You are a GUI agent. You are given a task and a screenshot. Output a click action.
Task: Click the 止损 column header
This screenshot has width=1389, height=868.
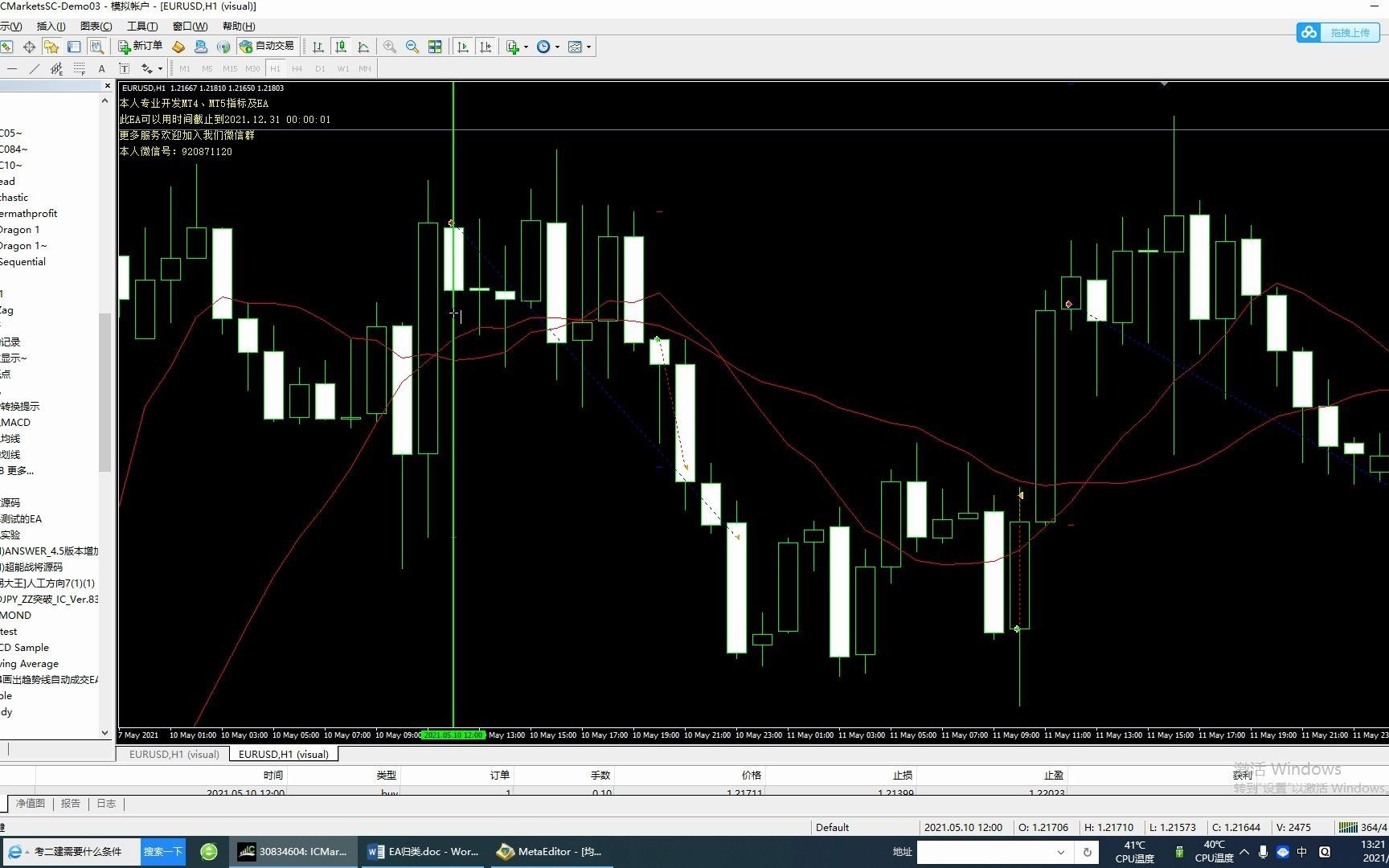click(x=902, y=775)
